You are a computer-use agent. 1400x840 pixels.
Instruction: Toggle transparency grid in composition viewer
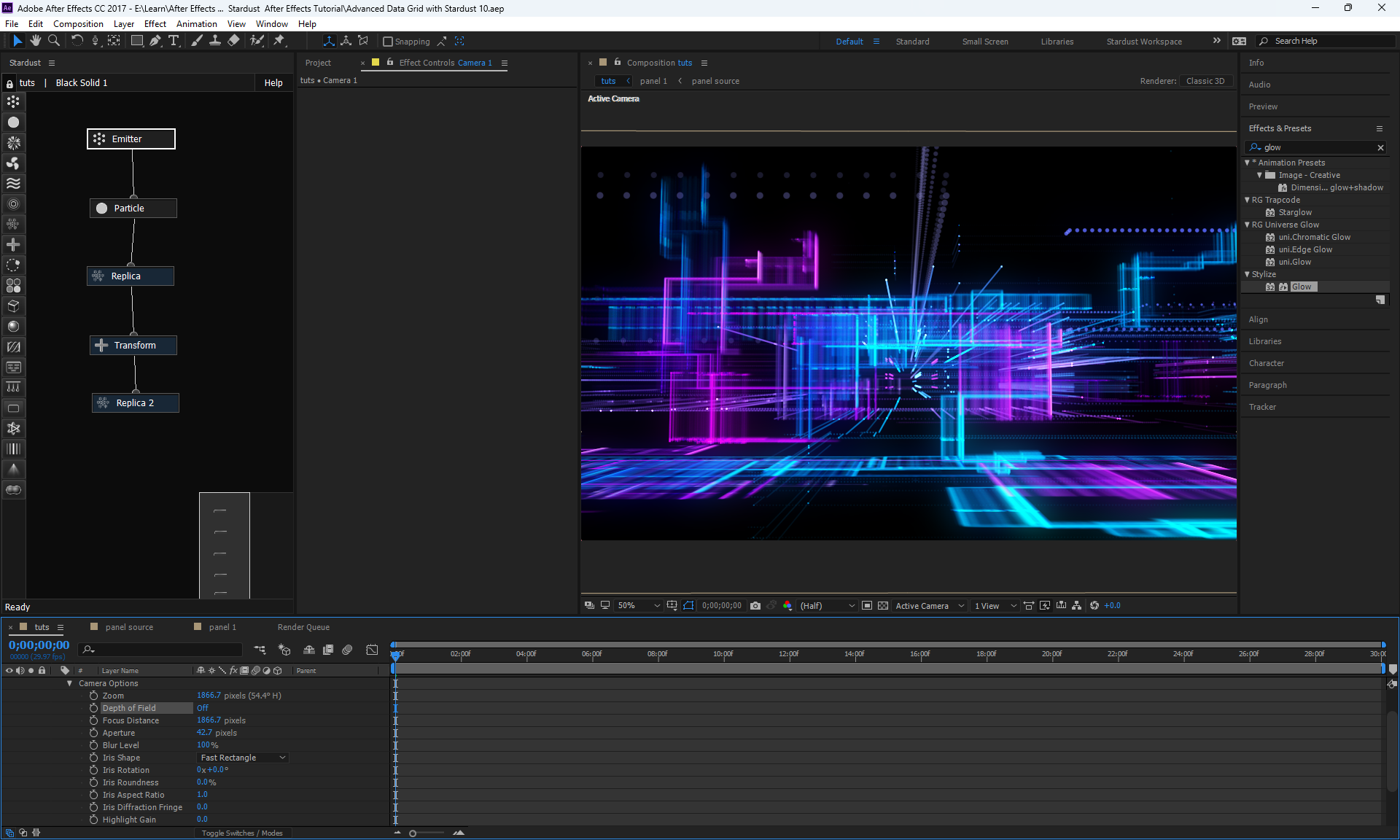pos(883,605)
